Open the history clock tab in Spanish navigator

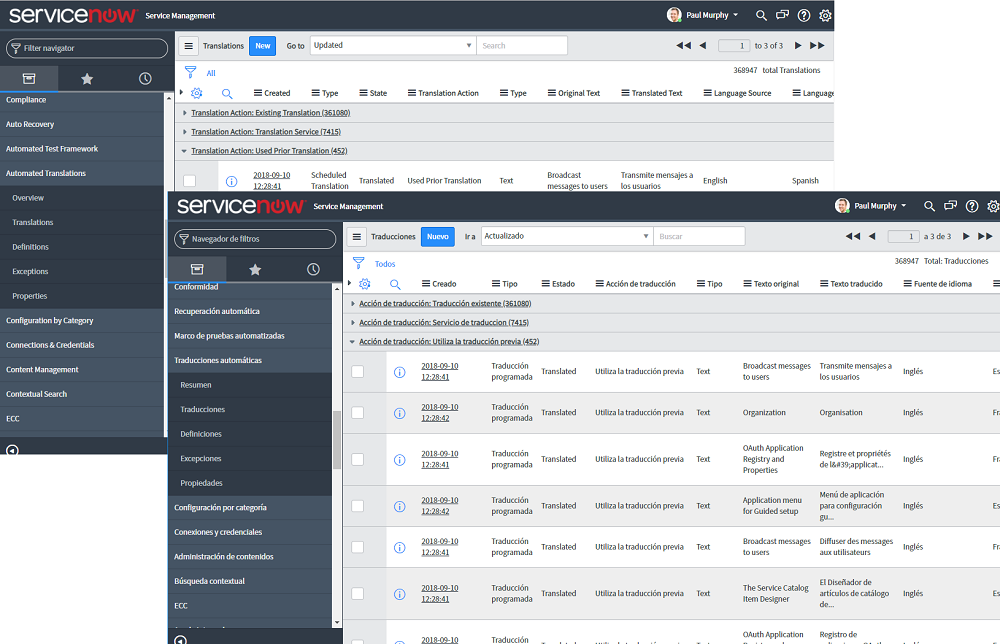coord(313,269)
